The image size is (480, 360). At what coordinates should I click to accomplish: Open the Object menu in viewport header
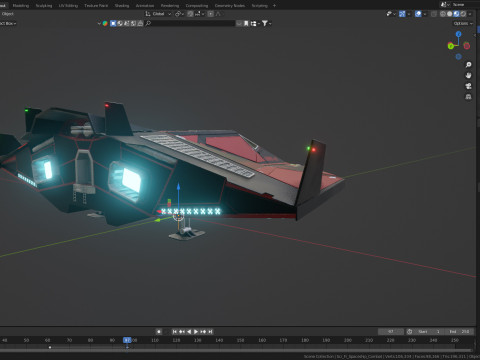(7, 14)
